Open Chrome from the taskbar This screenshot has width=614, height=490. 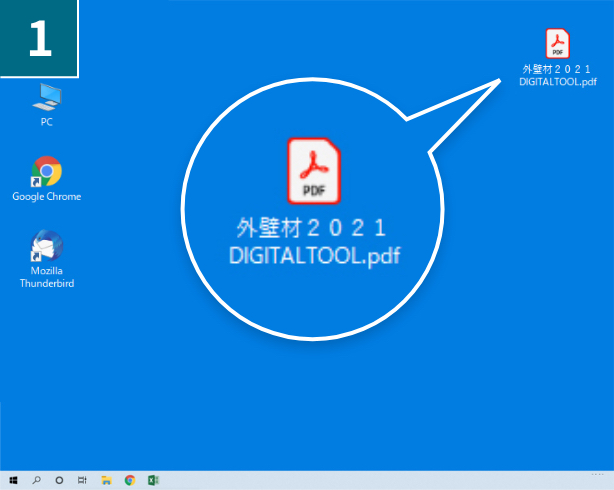(x=130, y=480)
